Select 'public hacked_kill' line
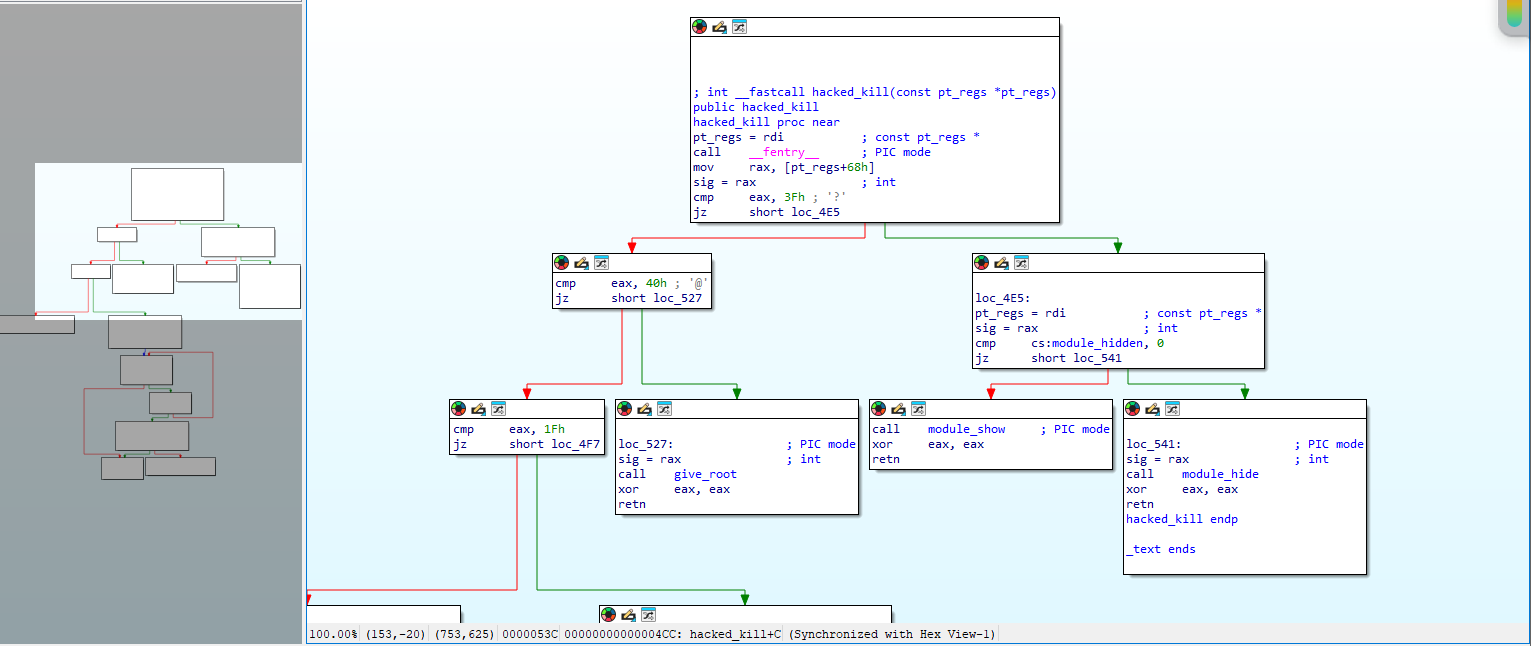The height and width of the screenshot is (646, 1531). 756,107
